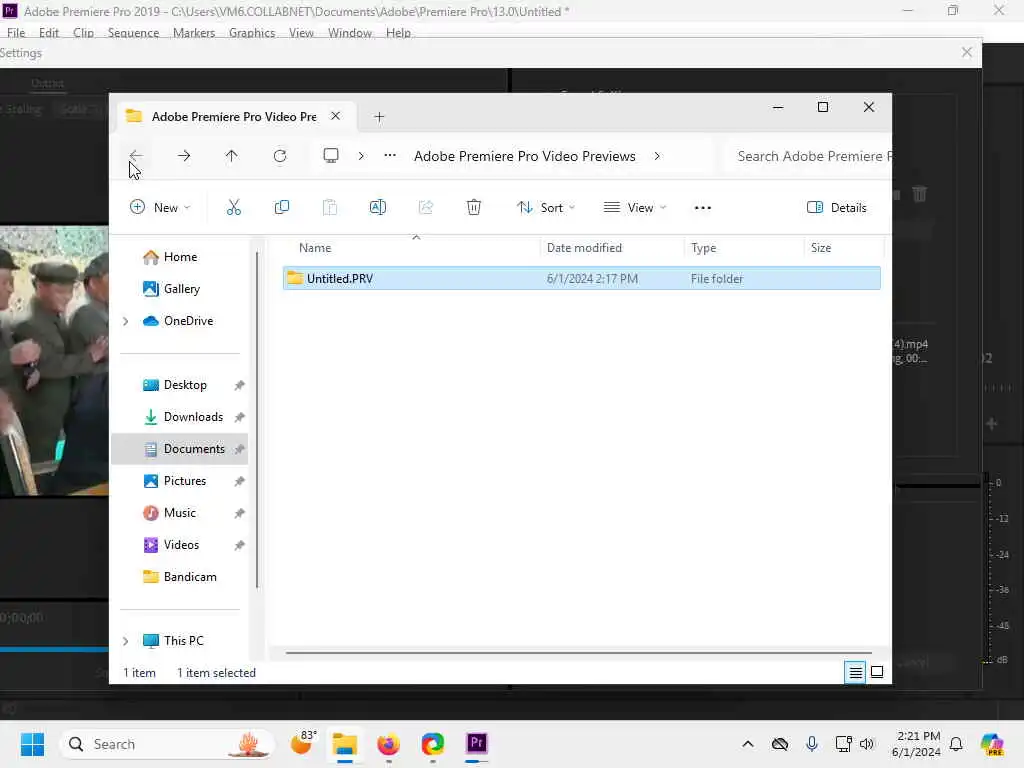Rename the selected folder
Screen dimensions: 1024x768
377,208
